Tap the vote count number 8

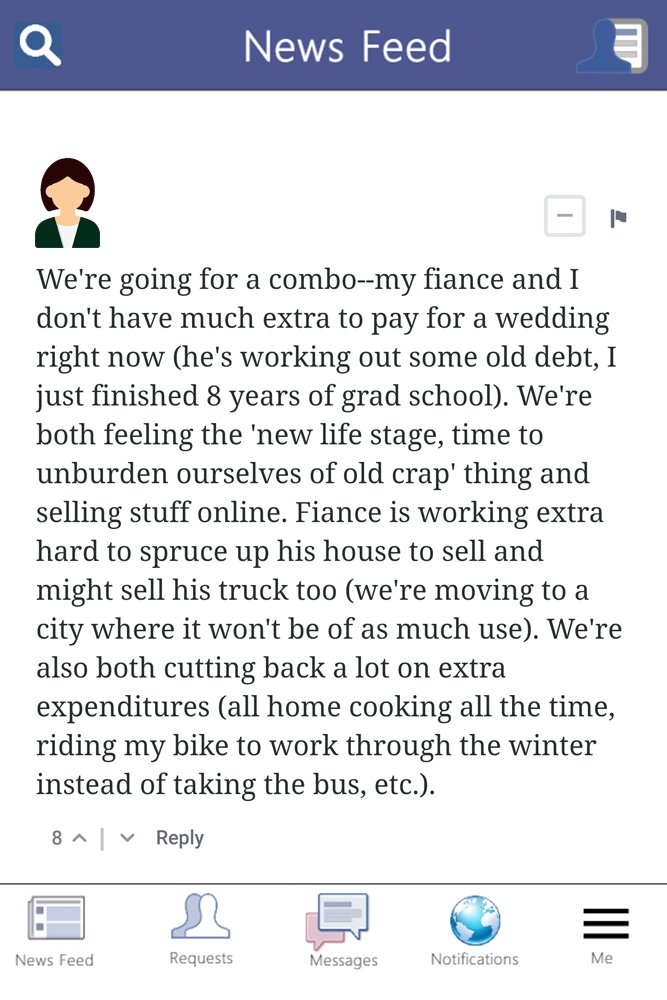[57, 838]
